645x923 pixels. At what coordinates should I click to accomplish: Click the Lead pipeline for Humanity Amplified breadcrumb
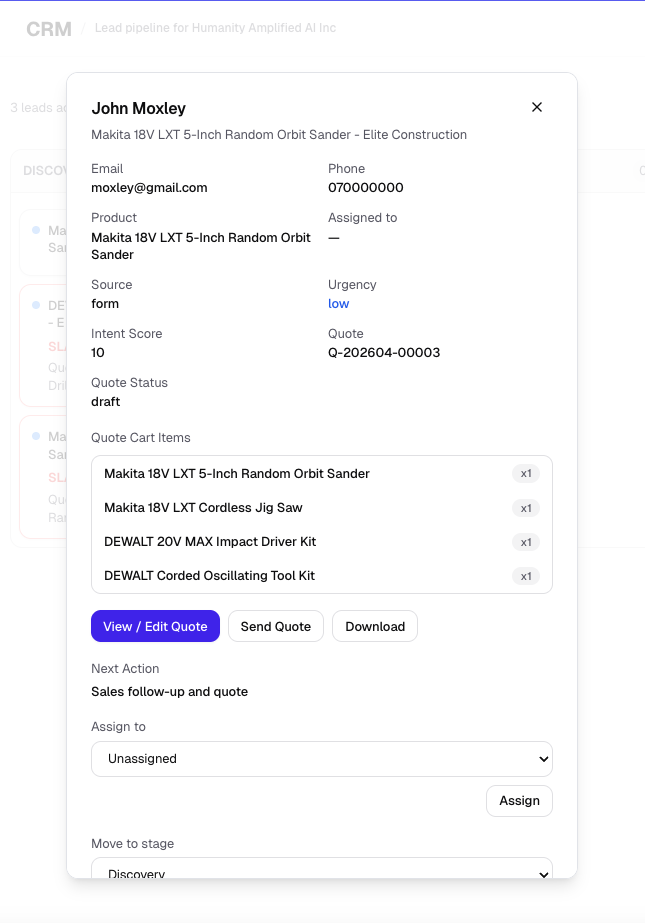point(215,28)
